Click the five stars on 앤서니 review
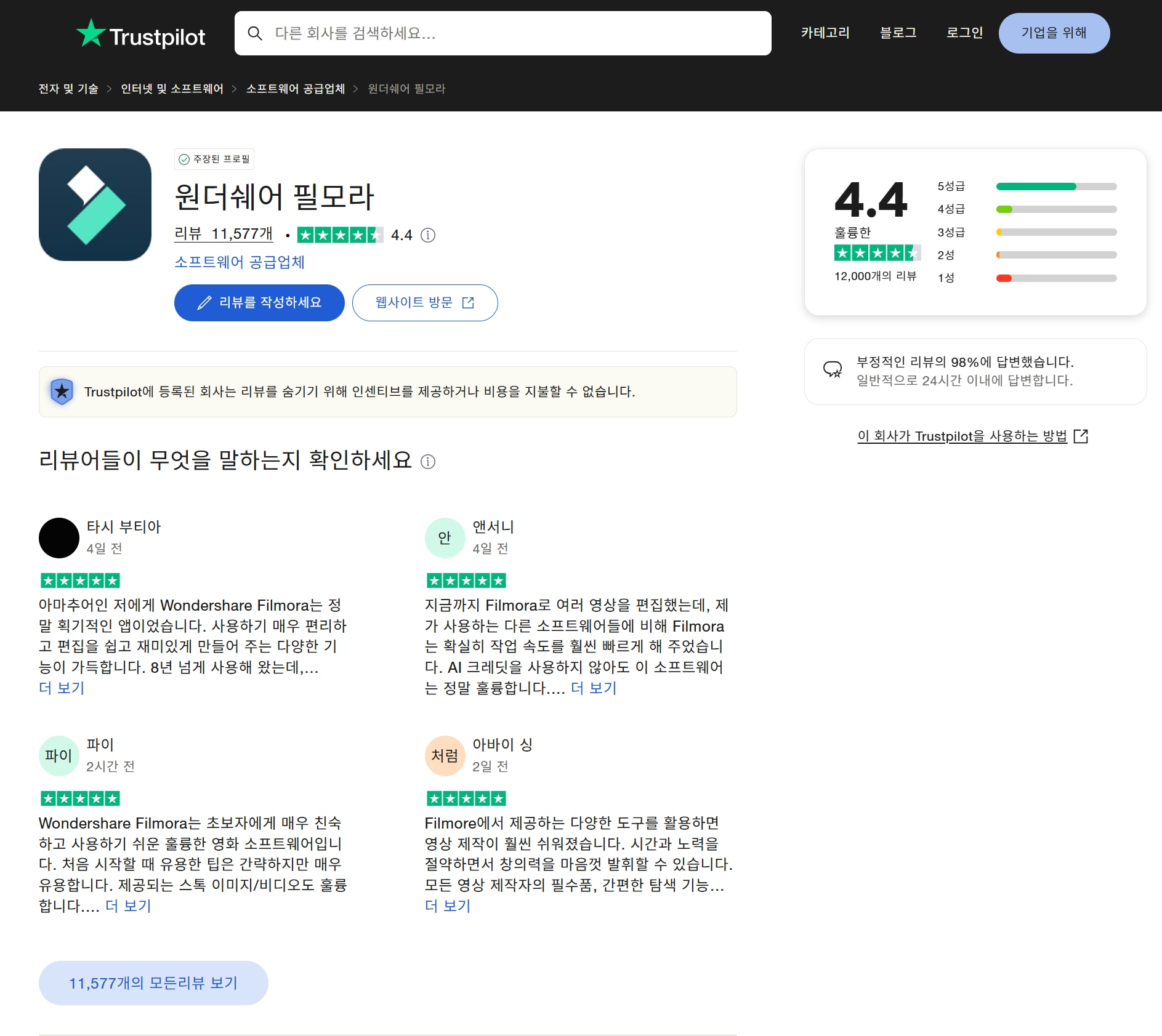 tap(467, 580)
